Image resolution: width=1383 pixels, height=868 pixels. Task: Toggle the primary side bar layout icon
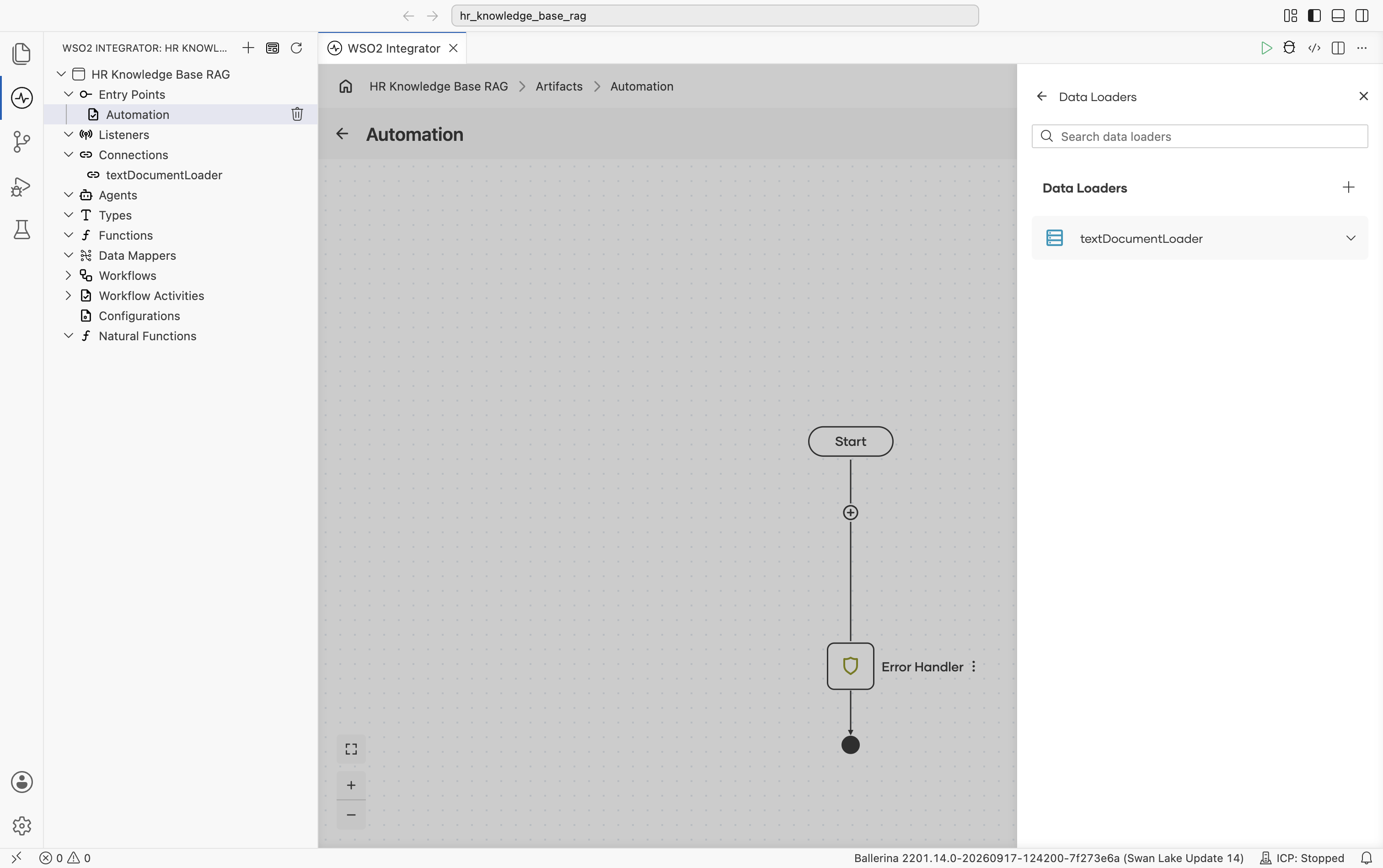coord(1313,16)
